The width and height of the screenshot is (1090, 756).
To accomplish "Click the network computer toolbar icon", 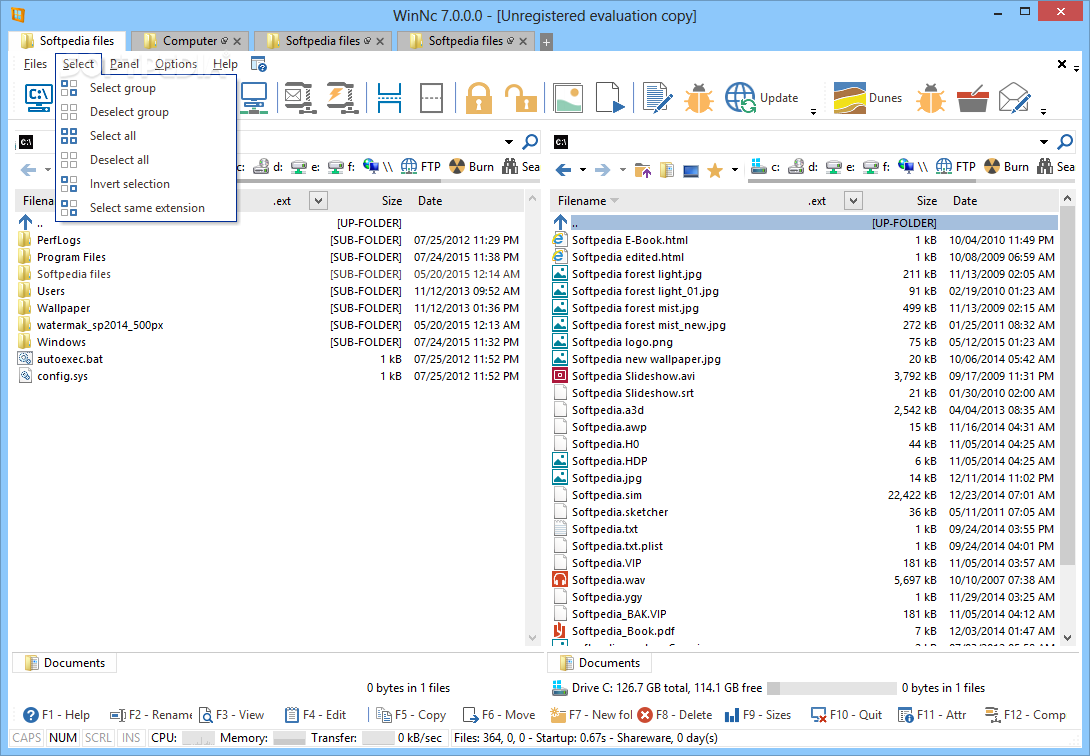I will click(x=254, y=97).
